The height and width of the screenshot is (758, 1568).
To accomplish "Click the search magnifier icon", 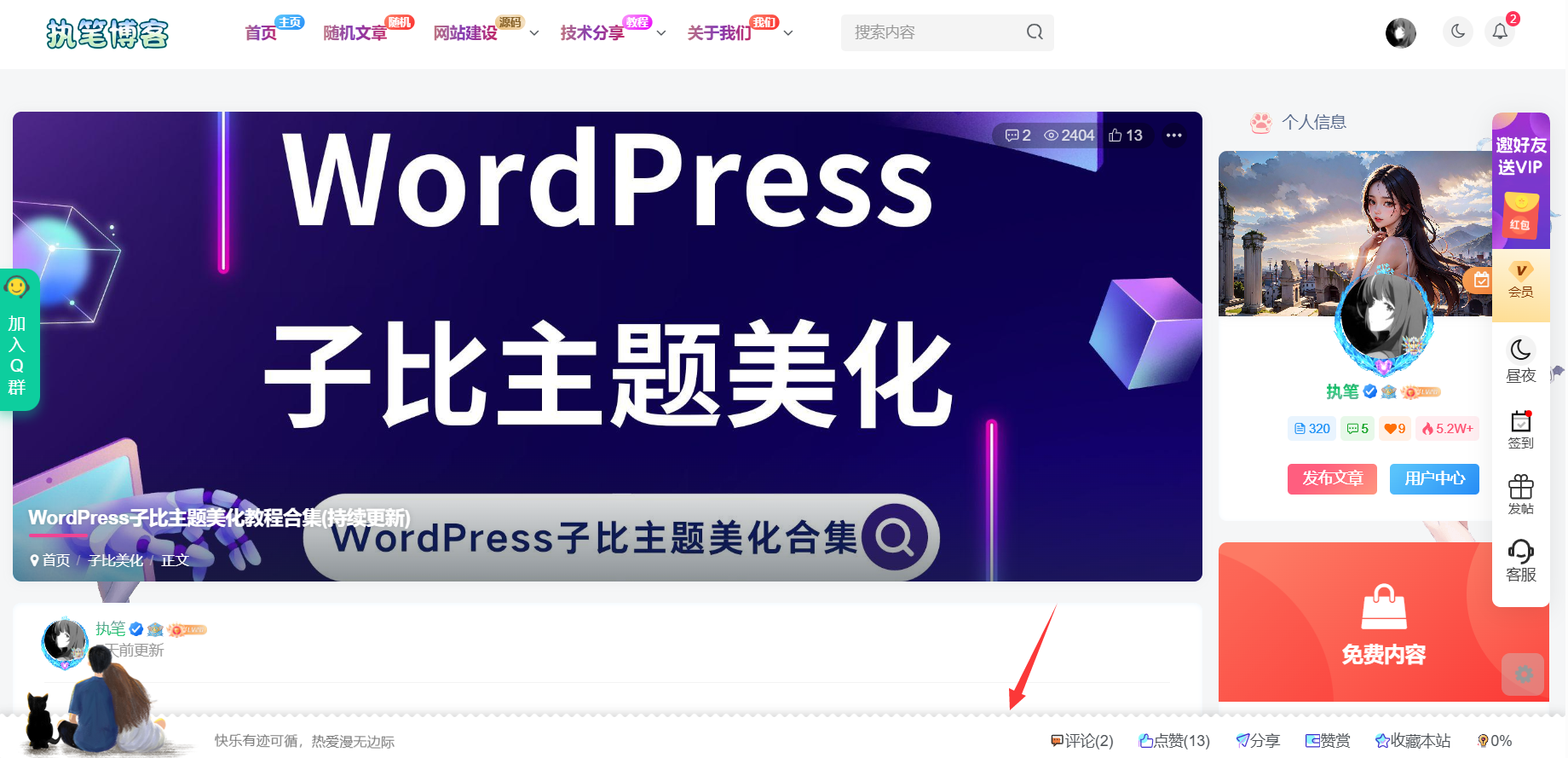I will pos(1035,32).
